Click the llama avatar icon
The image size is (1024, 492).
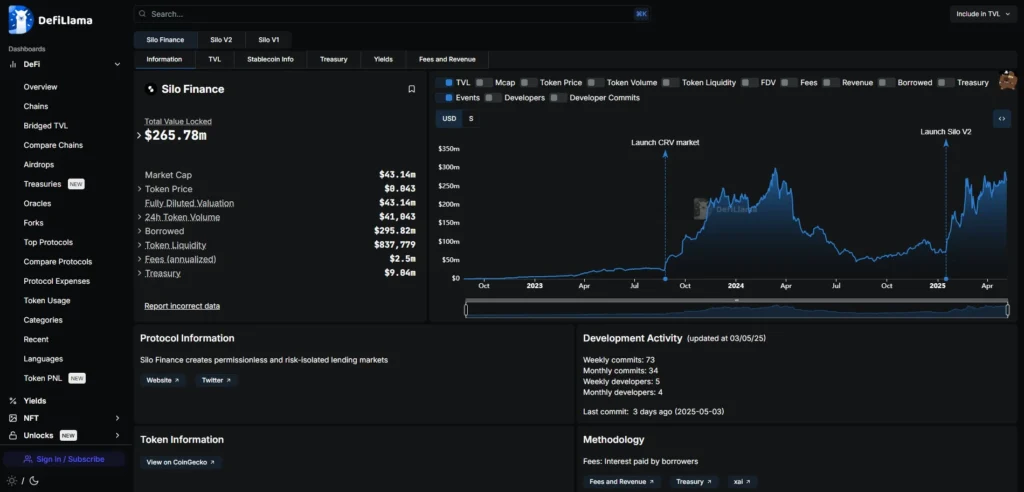(x=1008, y=80)
